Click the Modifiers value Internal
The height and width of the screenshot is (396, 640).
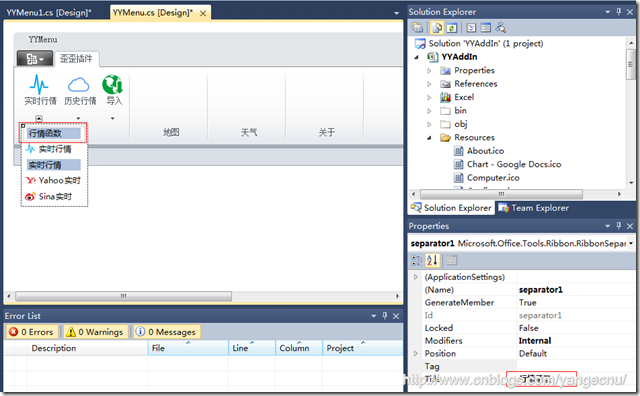click(535, 340)
